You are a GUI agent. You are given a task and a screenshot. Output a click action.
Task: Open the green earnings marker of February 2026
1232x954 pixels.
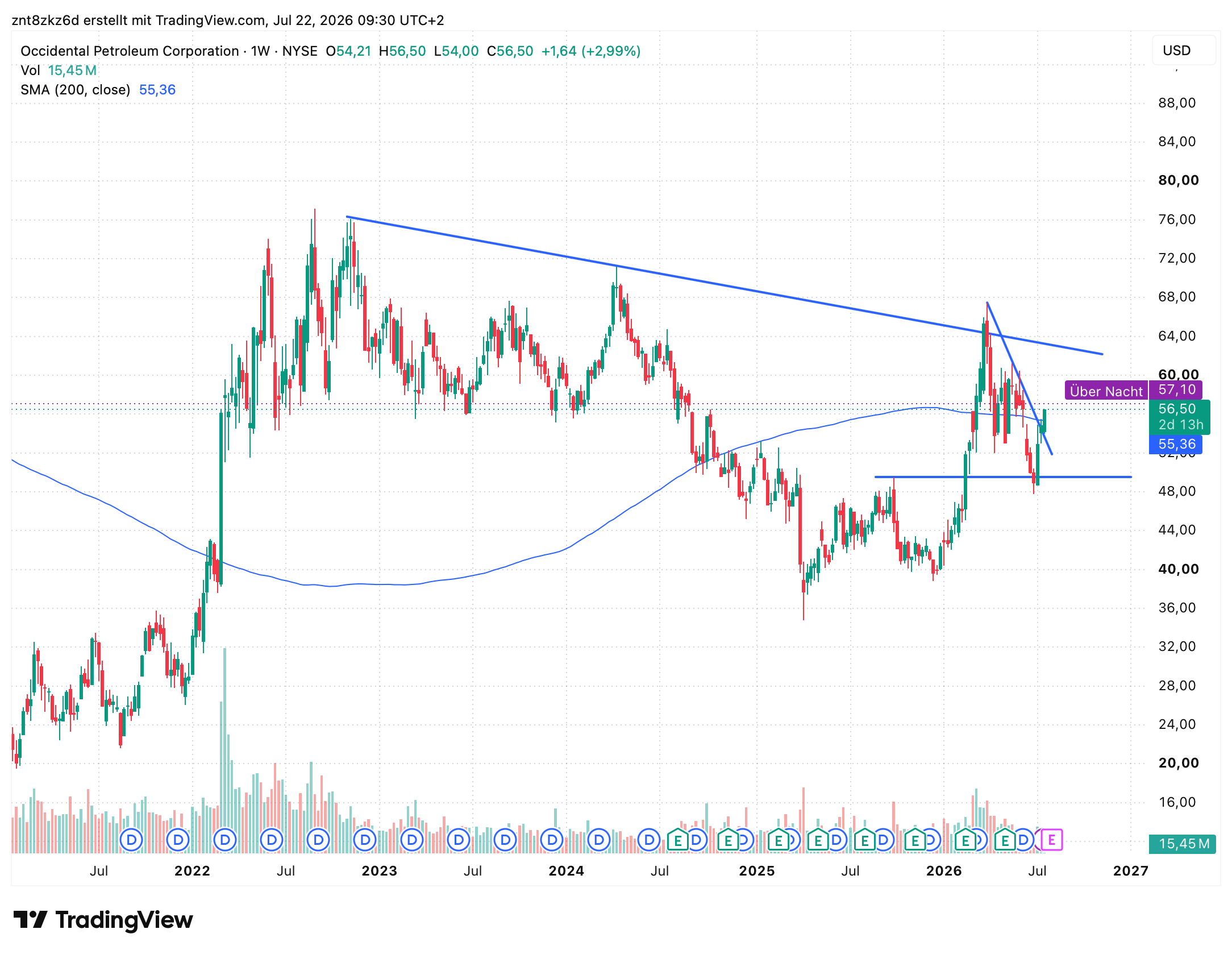(965, 839)
